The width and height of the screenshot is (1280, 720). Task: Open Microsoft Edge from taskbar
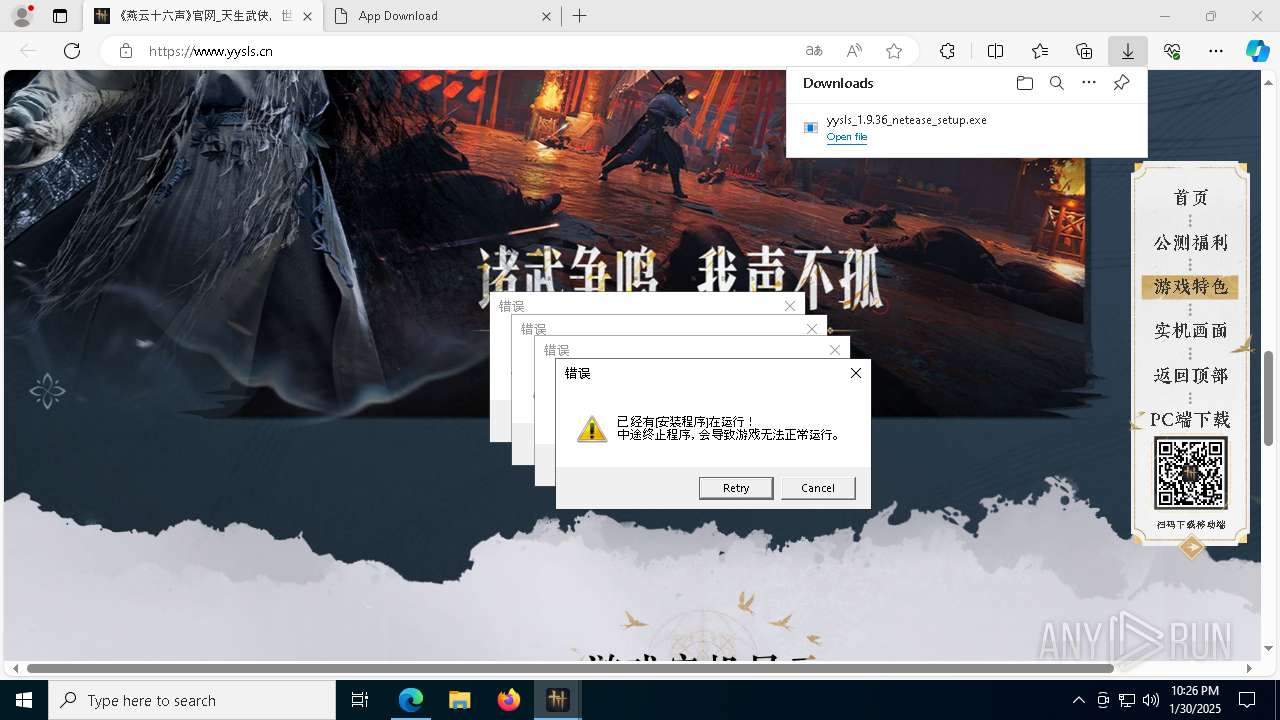[x=411, y=700]
